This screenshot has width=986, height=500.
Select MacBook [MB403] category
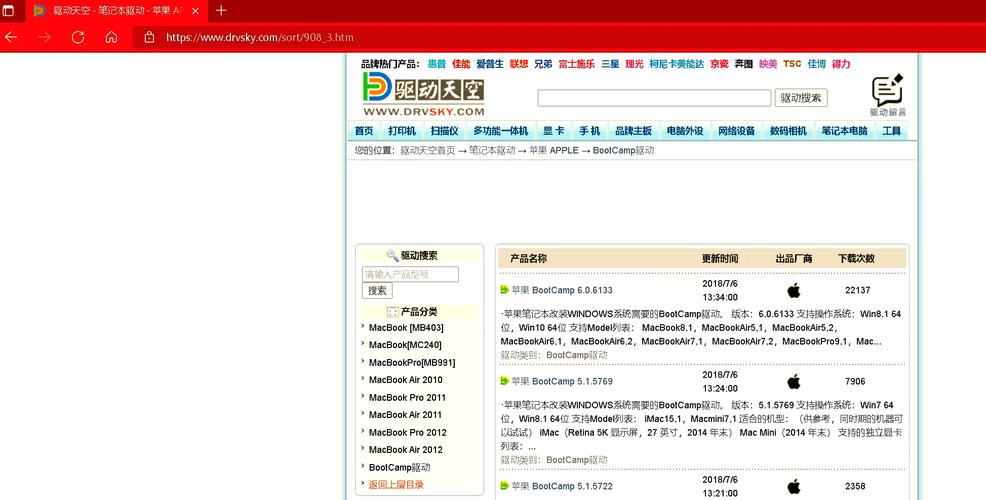coord(406,328)
